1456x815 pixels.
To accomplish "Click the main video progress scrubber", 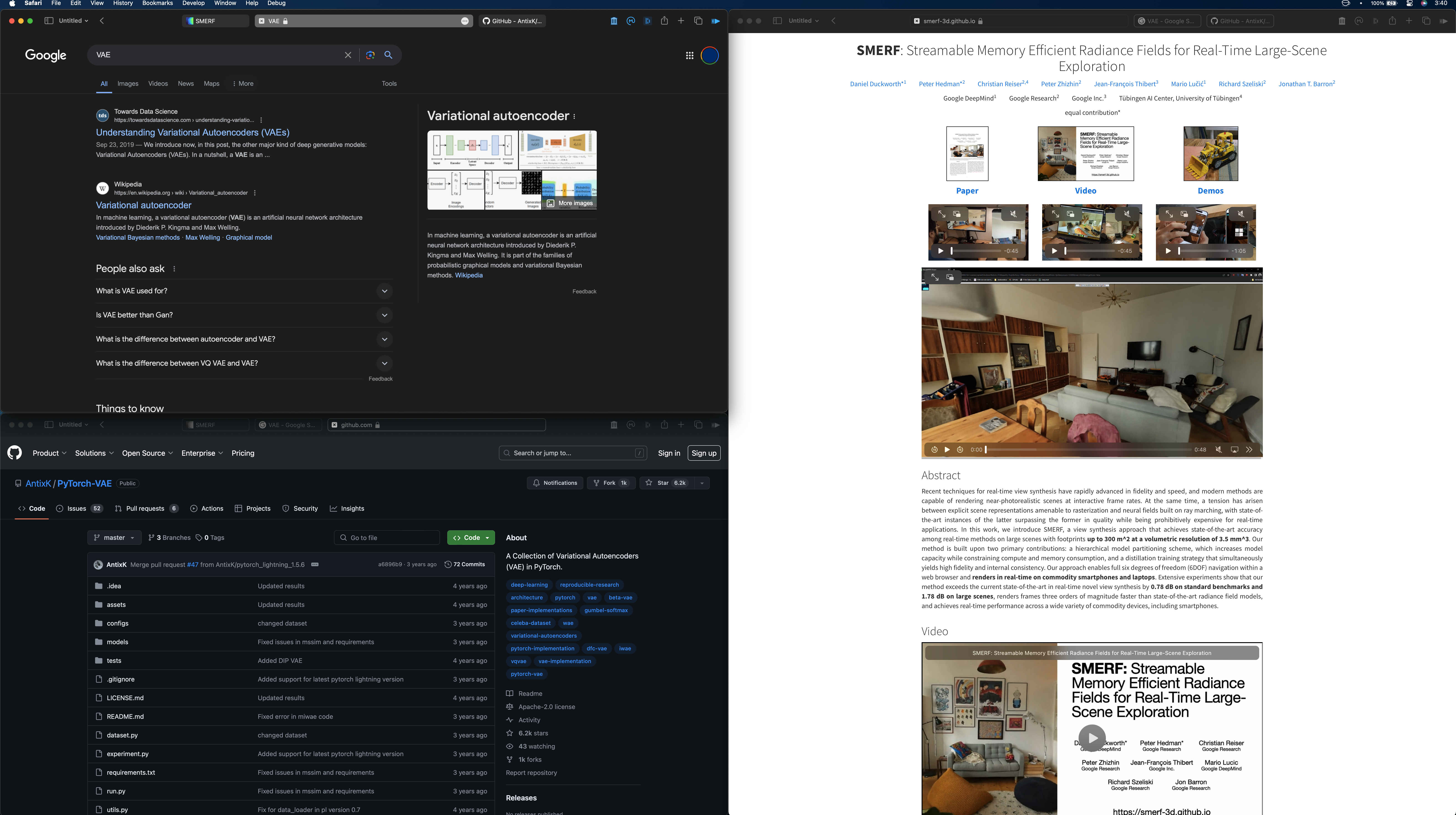I will coord(1088,450).
